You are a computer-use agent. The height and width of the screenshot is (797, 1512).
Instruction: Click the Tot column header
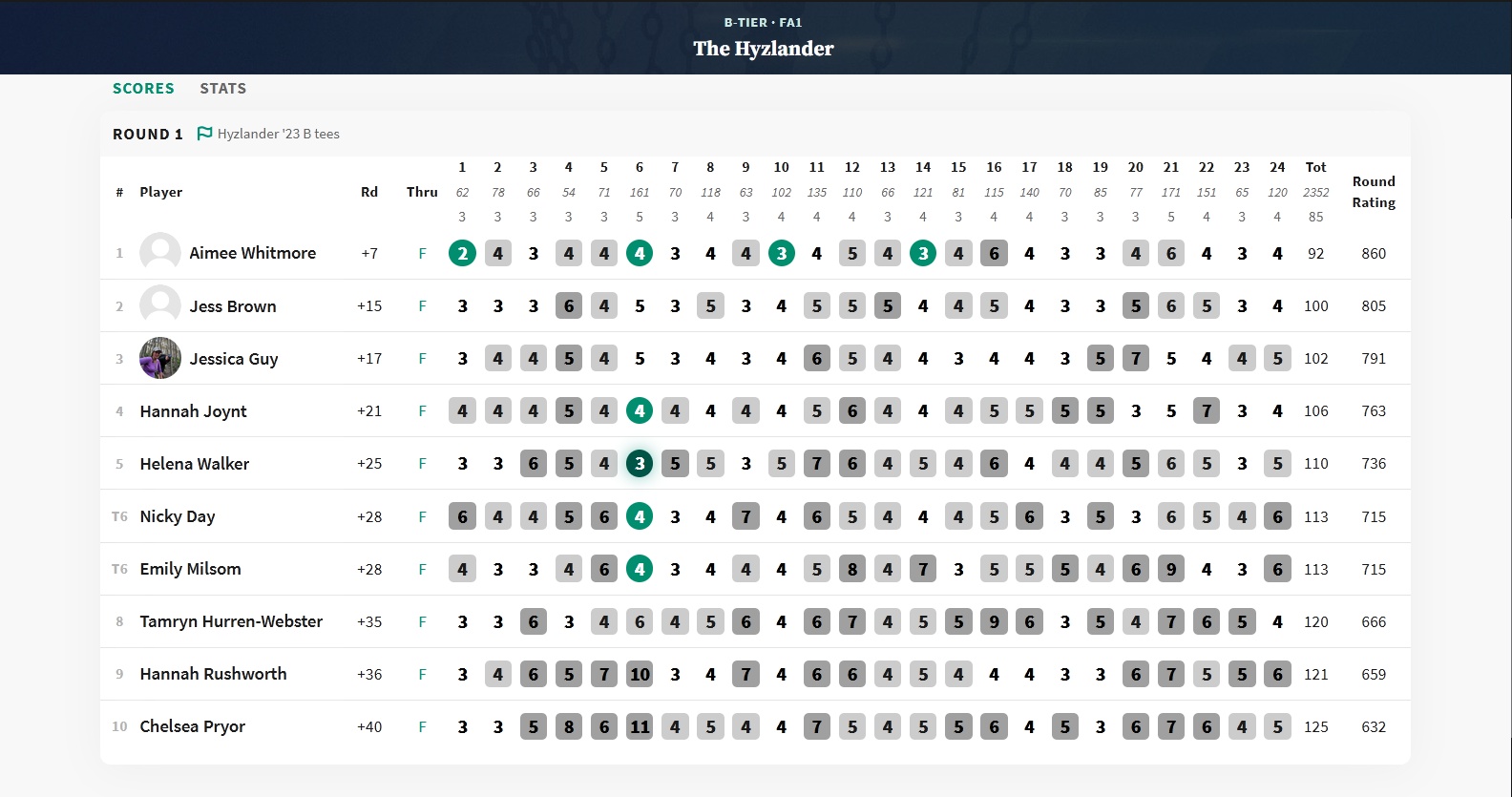[x=1315, y=167]
